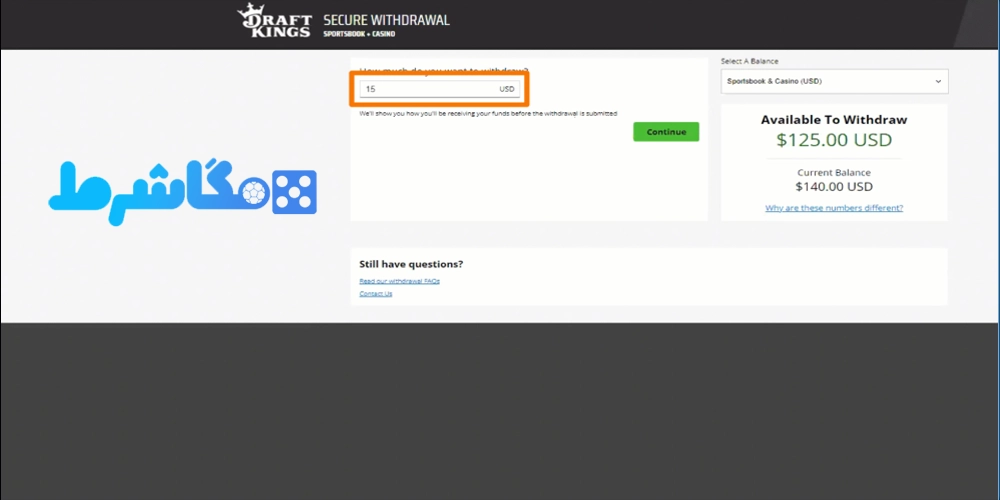Click the 'Select A Balance' label

749,61
